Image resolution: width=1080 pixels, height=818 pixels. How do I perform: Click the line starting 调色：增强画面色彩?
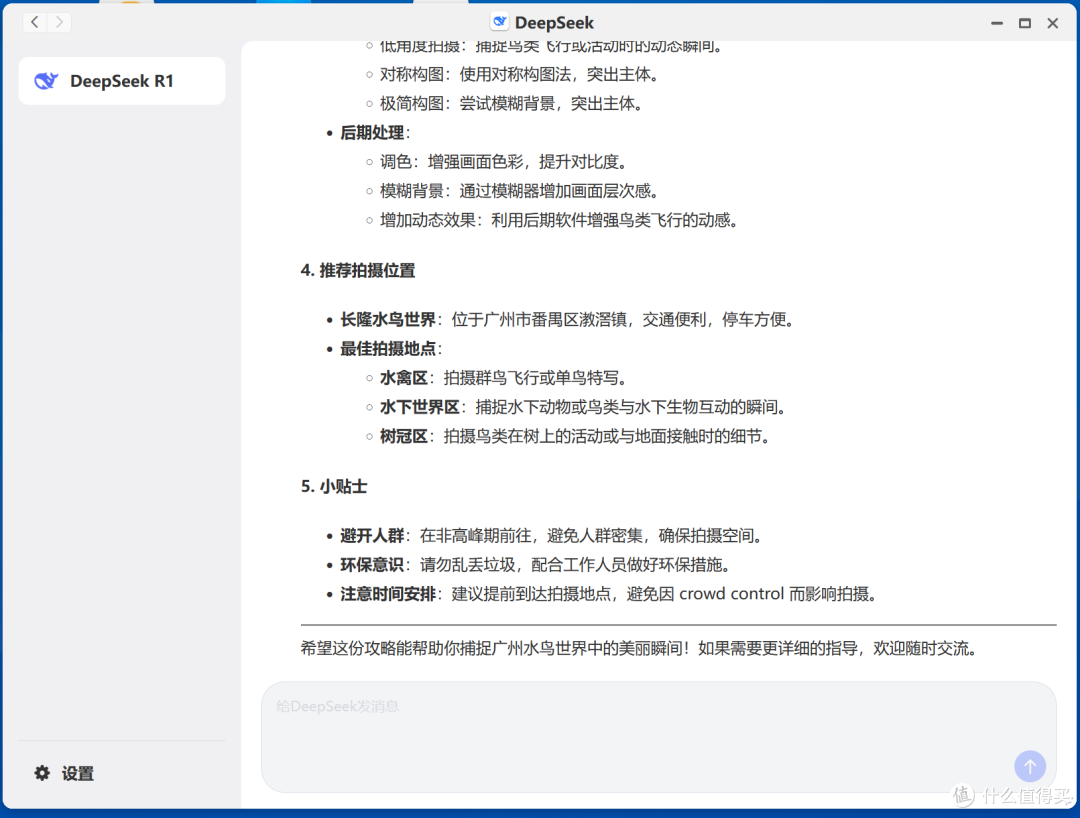pos(504,162)
